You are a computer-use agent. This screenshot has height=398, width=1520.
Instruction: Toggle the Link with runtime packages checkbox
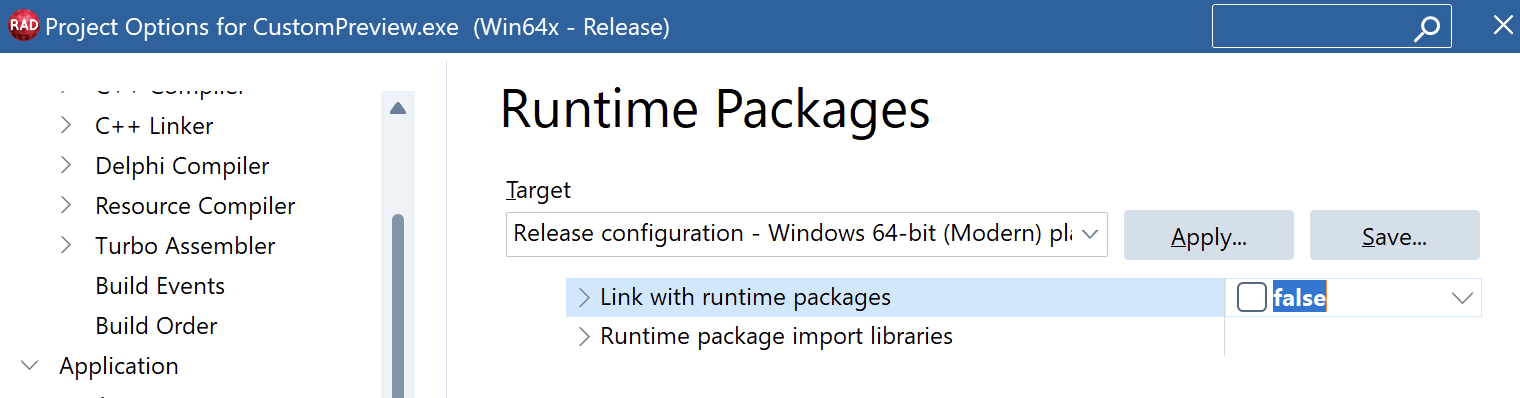coord(1251,297)
